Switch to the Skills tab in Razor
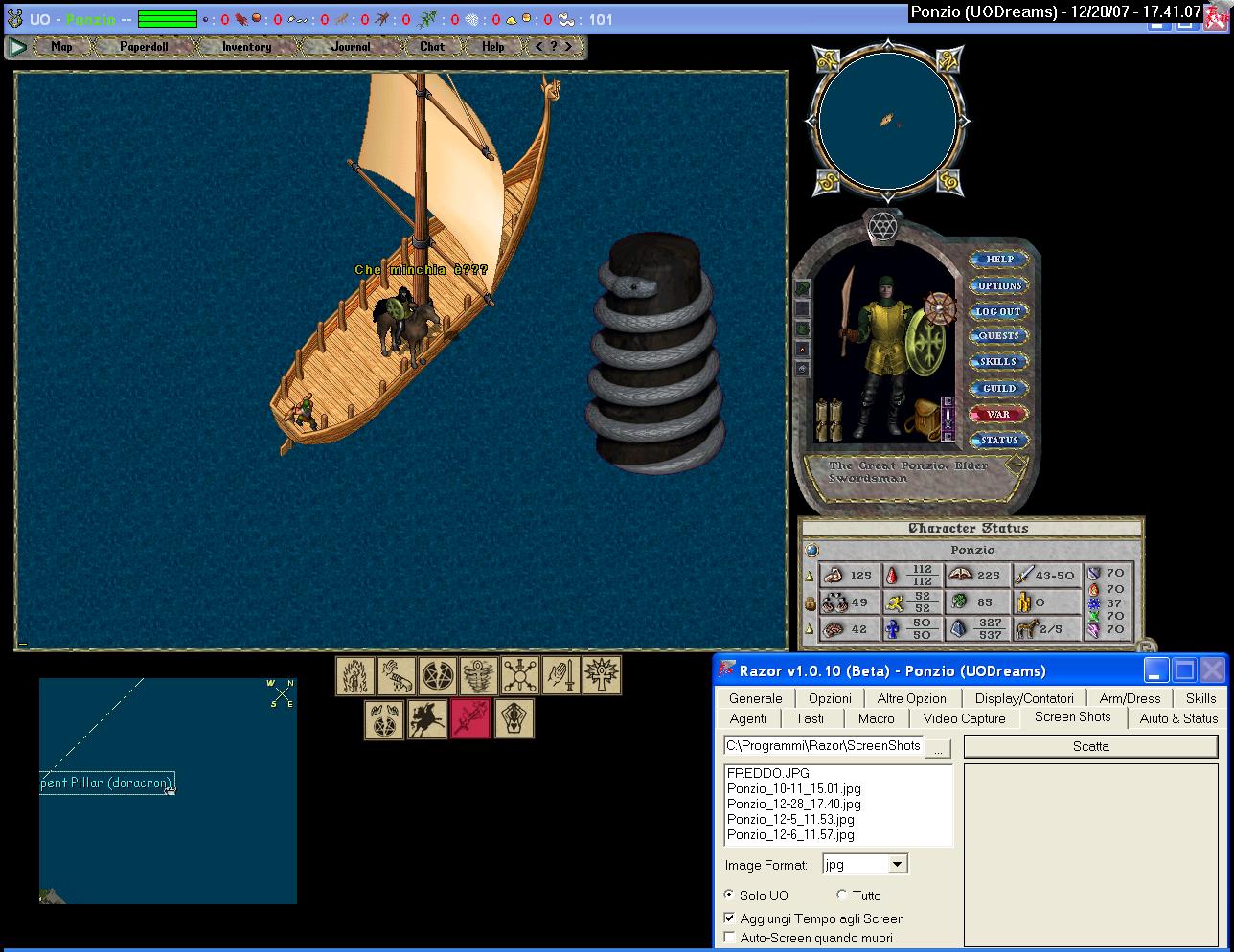Screen dimensions: 1234x952 coord(1200,698)
